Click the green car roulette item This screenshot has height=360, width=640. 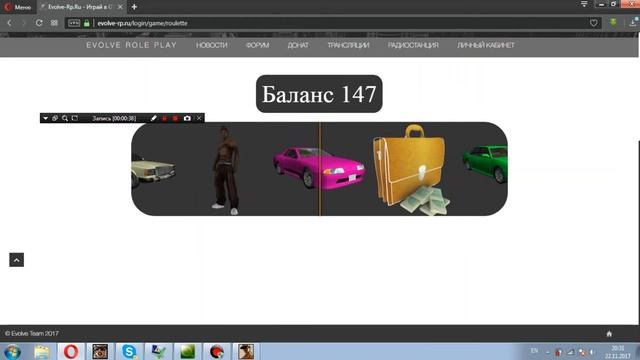pyautogui.click(x=486, y=164)
